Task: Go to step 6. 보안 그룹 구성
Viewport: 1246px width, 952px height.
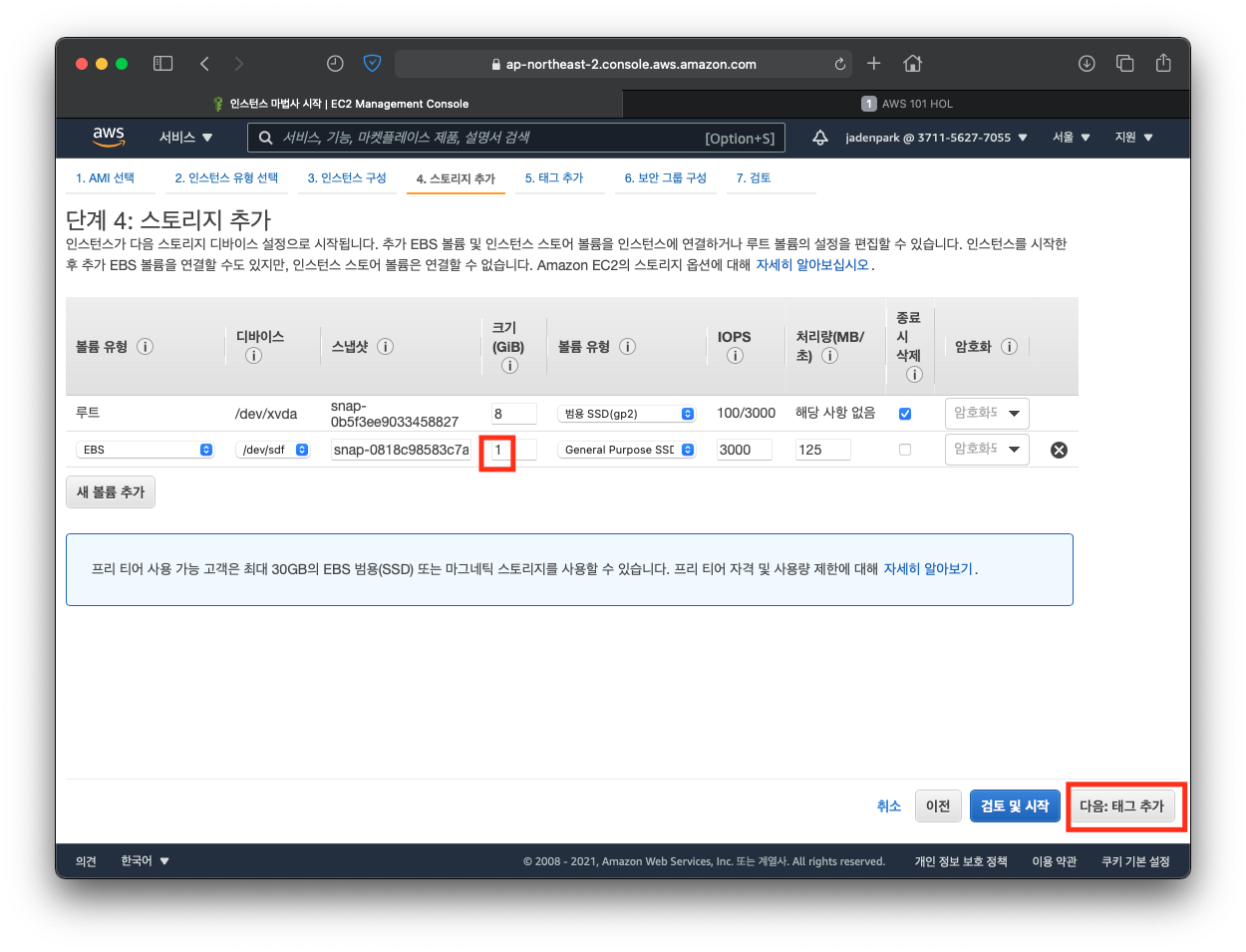Action: point(665,177)
